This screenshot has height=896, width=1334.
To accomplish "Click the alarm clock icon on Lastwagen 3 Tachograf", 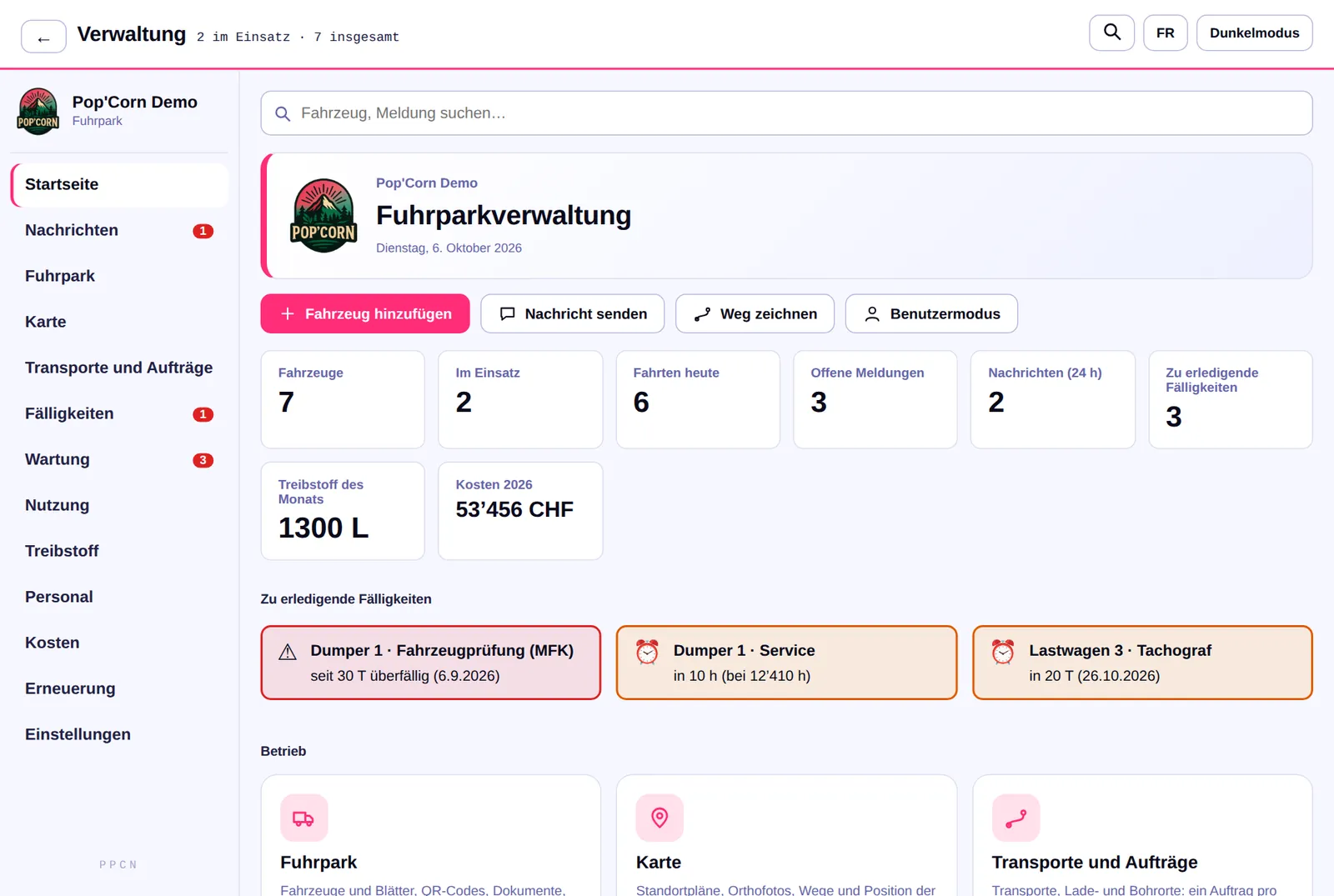I will point(1003,652).
